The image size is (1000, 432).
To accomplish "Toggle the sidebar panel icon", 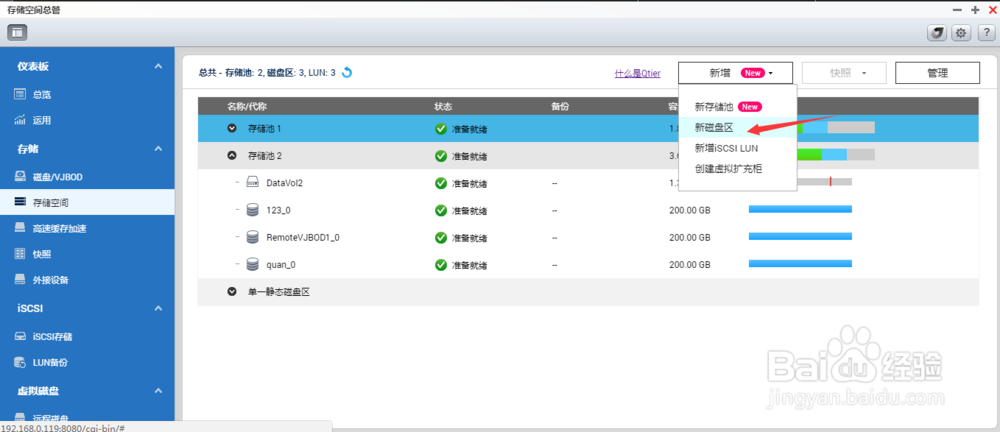I will pyautogui.click(x=17, y=31).
